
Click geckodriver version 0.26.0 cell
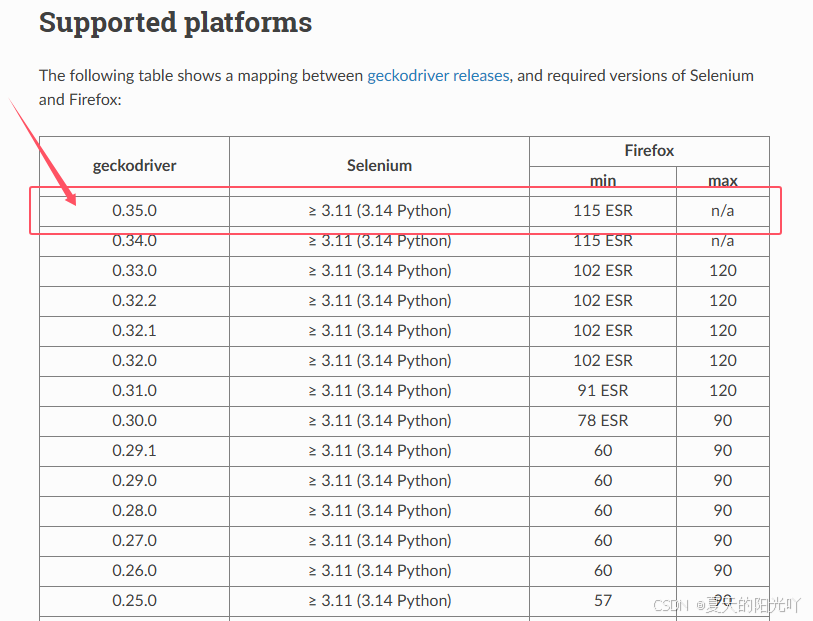(x=134, y=571)
